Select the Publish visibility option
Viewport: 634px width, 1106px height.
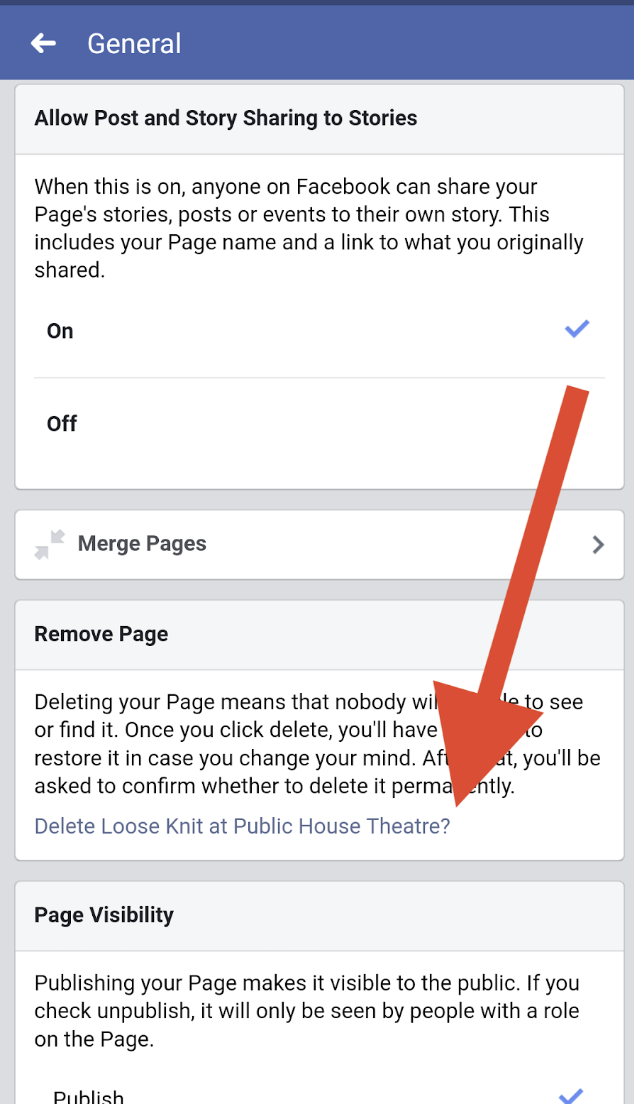[319, 1097]
